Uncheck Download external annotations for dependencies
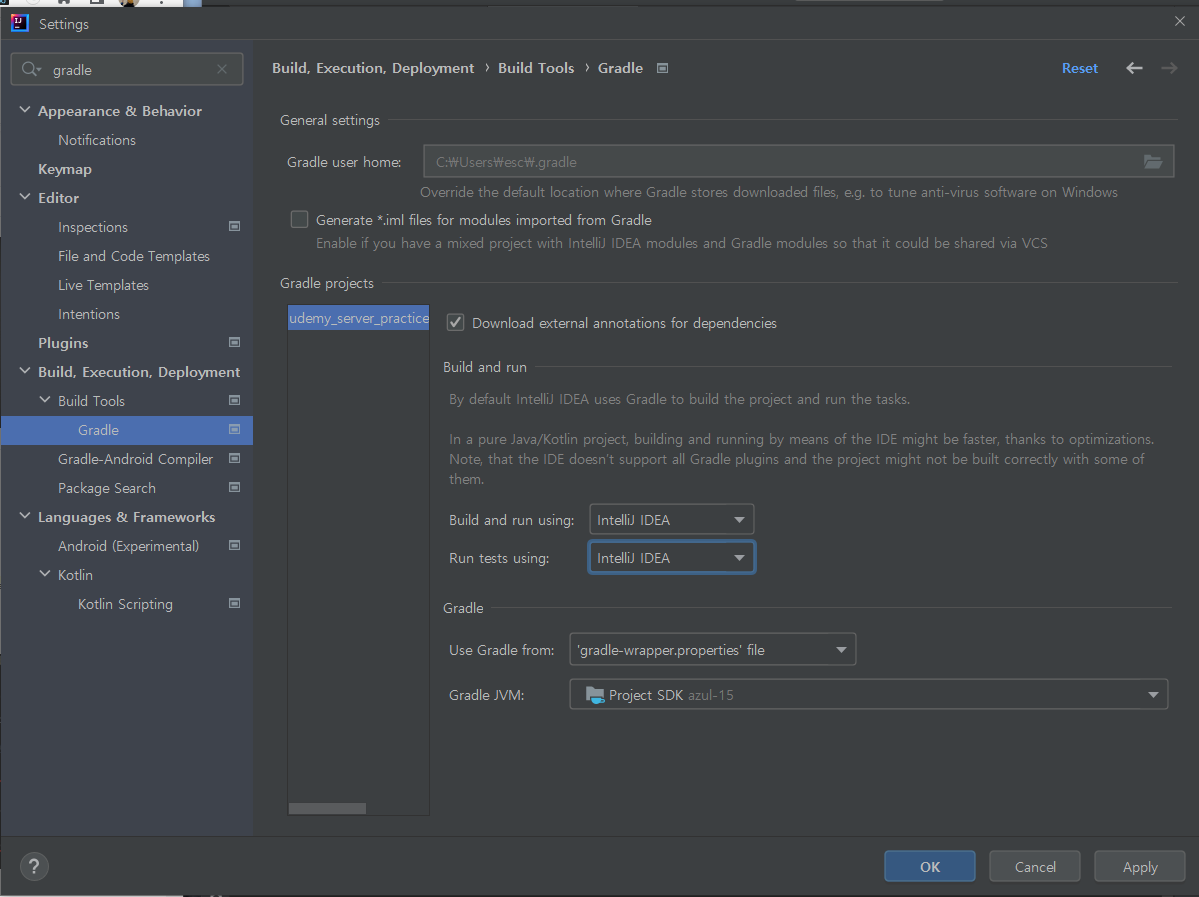This screenshot has width=1199, height=897. (x=455, y=323)
